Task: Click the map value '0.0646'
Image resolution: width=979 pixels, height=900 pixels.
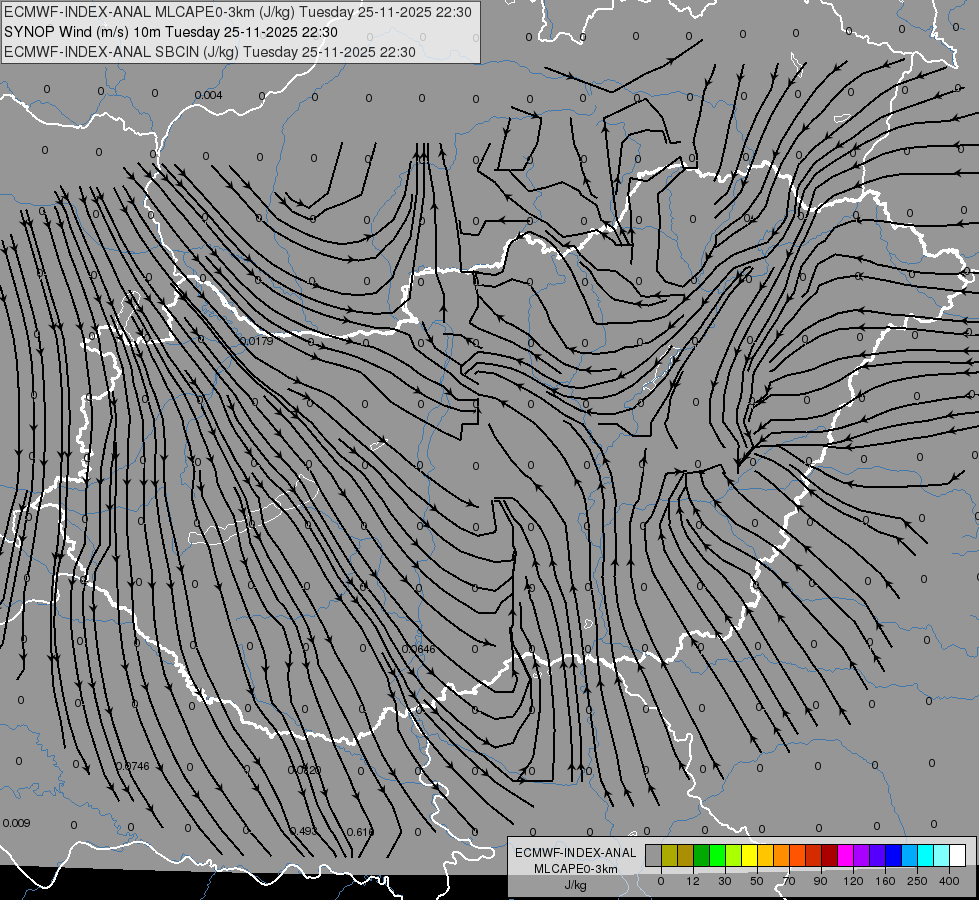Action: point(418,649)
